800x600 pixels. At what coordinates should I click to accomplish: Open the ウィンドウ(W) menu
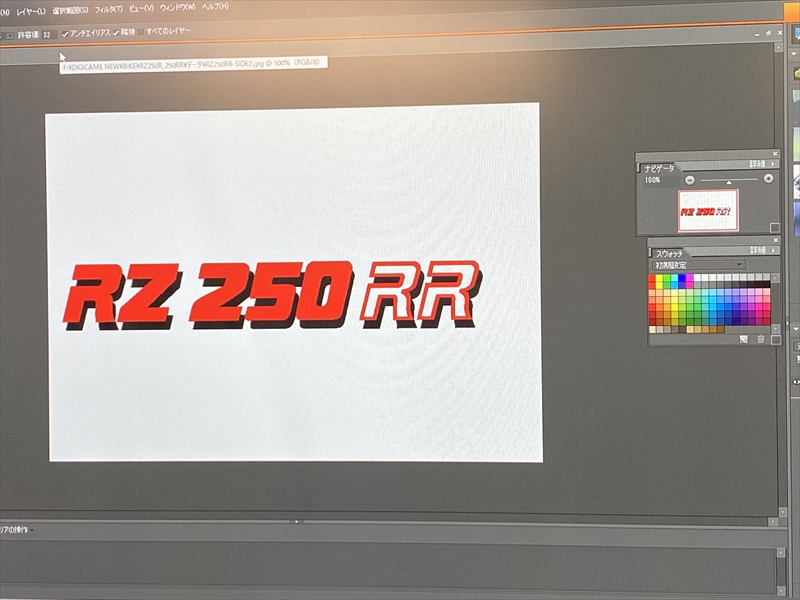click(178, 8)
